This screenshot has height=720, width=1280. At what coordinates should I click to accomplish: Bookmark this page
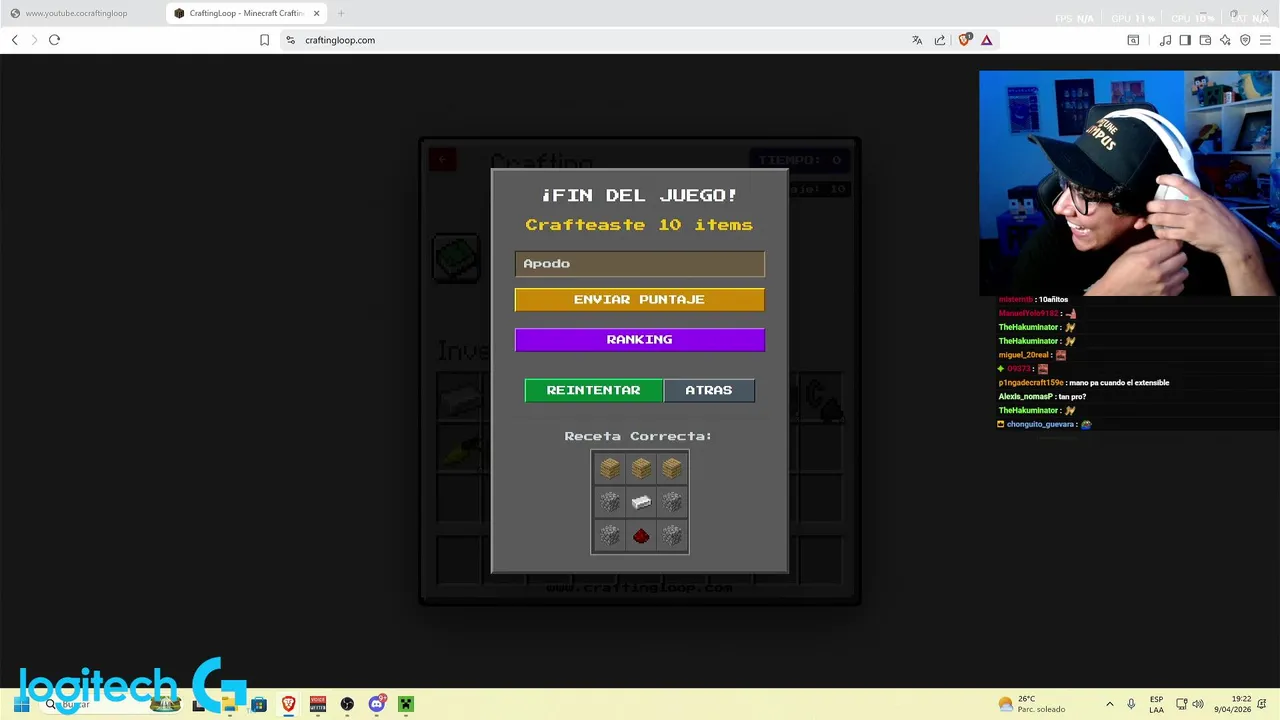pyautogui.click(x=264, y=40)
